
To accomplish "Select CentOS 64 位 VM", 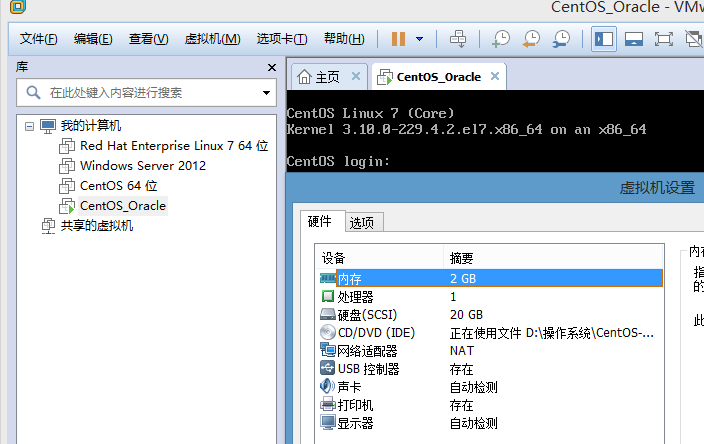I will pos(119,186).
